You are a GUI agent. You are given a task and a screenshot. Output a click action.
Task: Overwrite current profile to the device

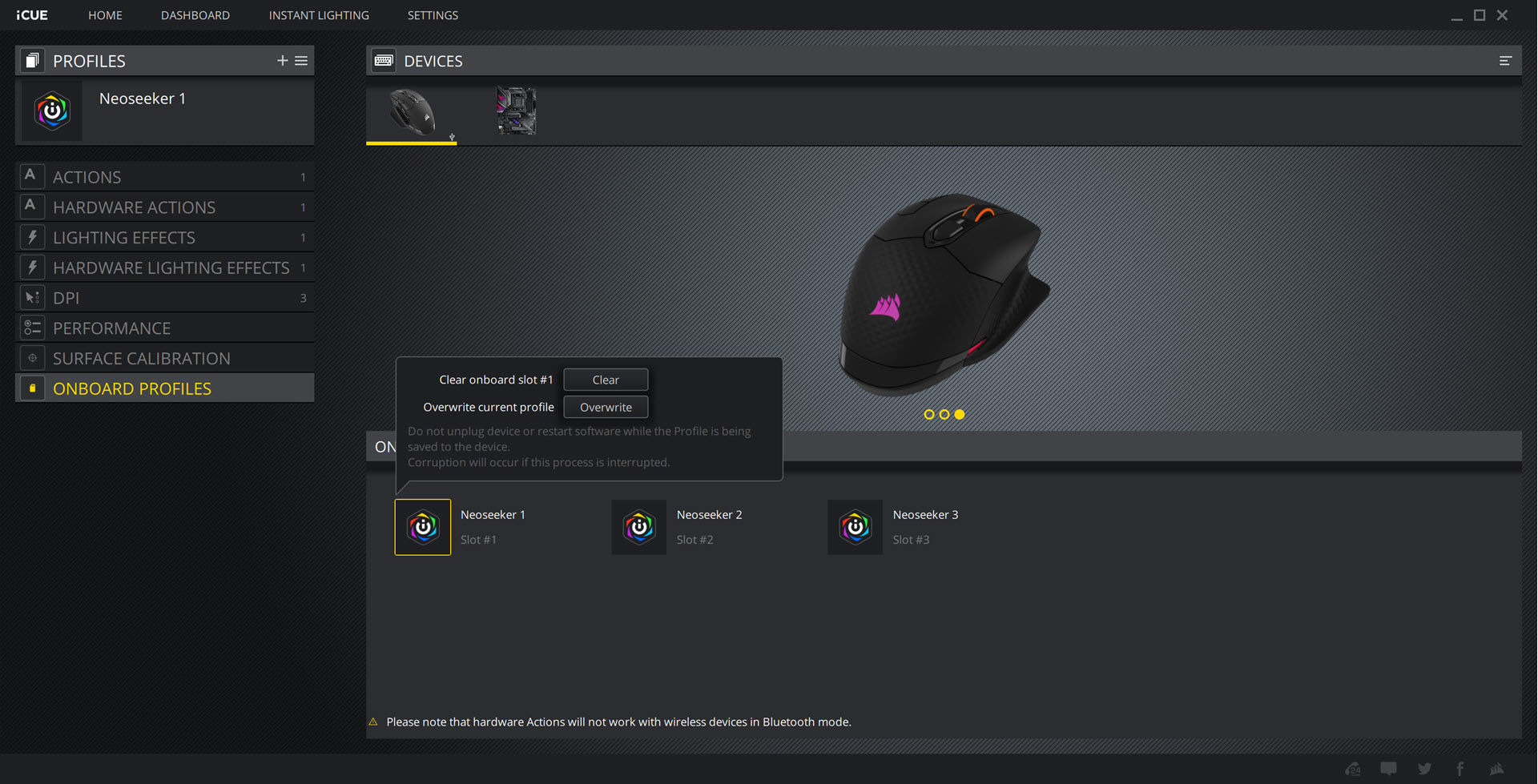click(606, 407)
